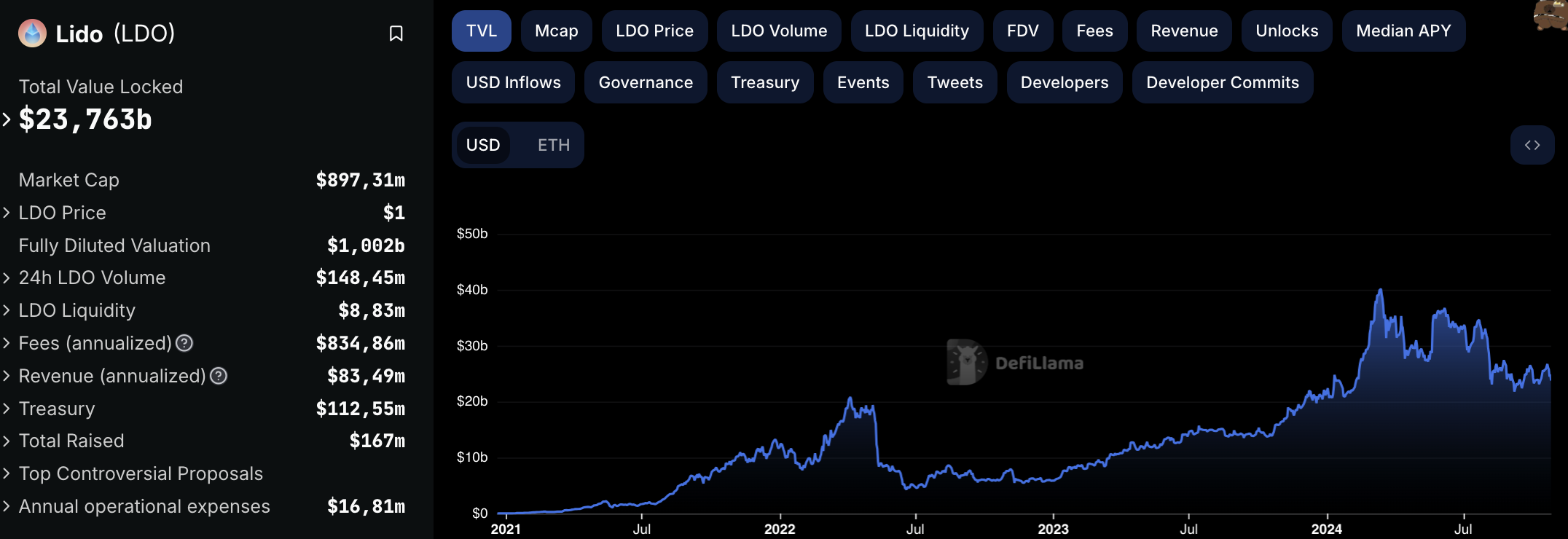The image size is (1568, 539).
Task: Expand the Total Value Locked breakdown
Action: (x=7, y=119)
